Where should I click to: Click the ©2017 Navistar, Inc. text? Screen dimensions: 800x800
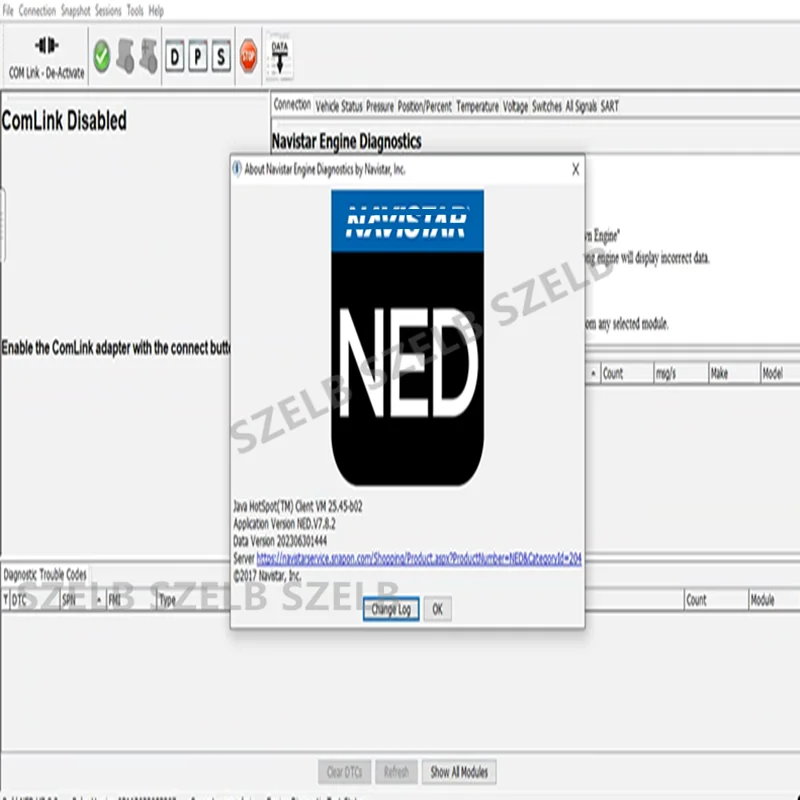[x=267, y=576]
